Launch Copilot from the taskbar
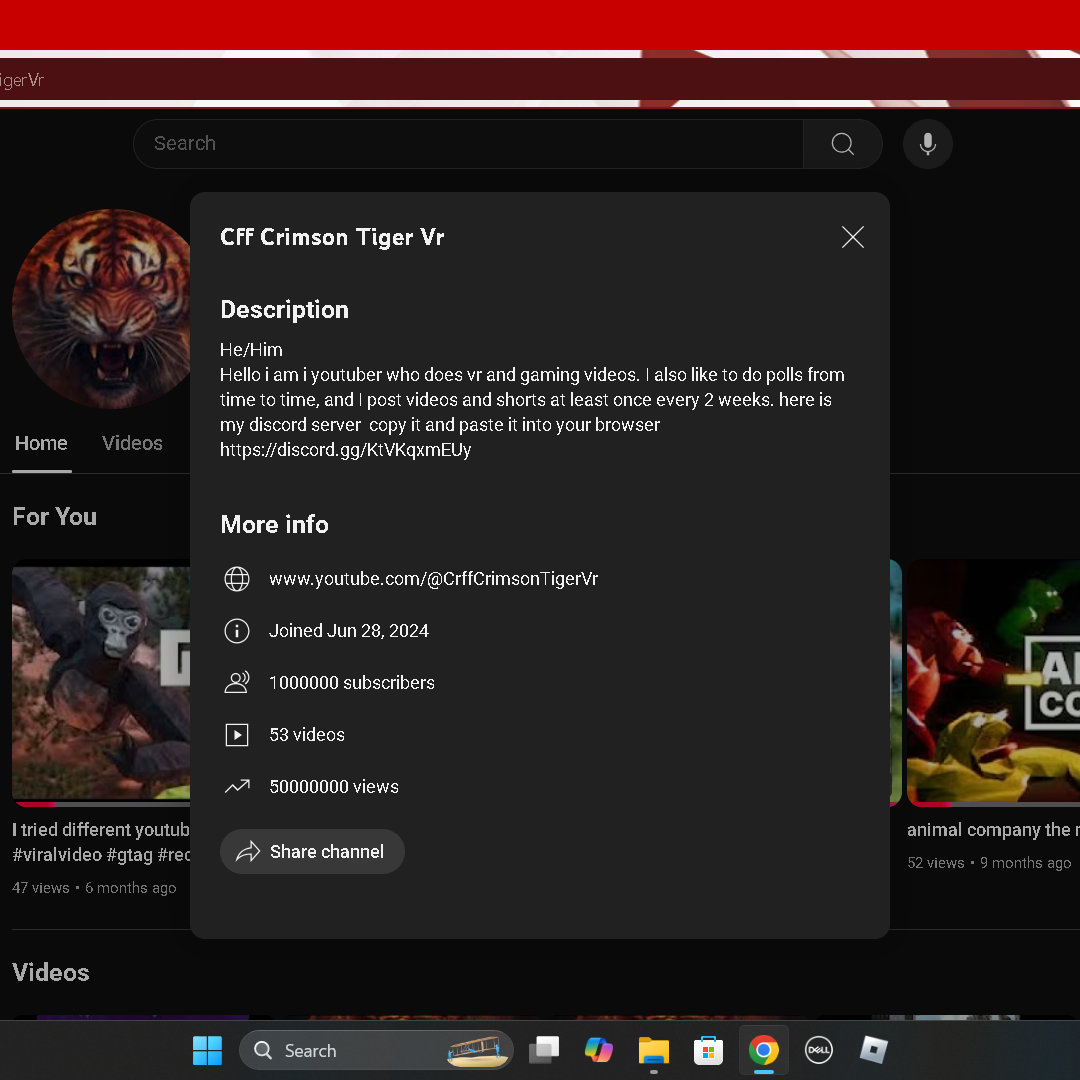 coord(599,1050)
